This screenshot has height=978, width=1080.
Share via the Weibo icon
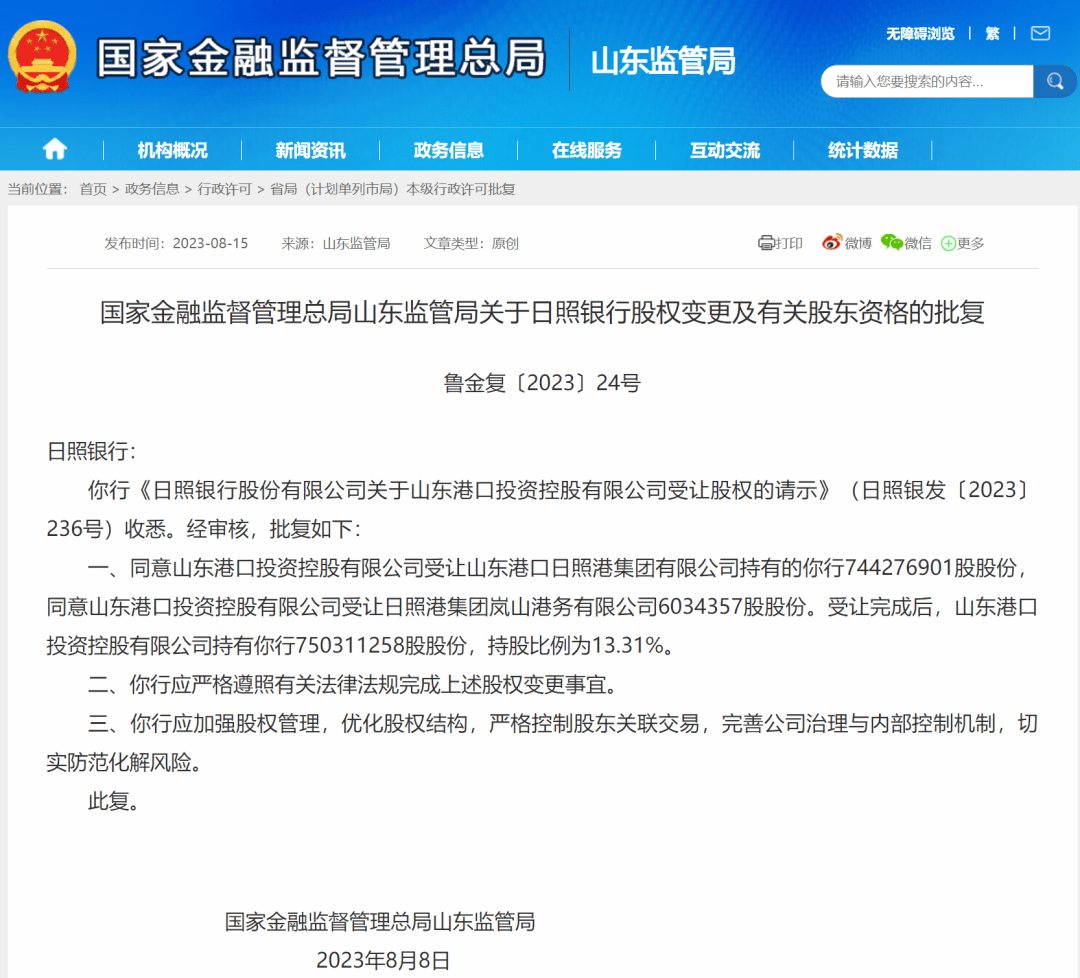pos(832,242)
